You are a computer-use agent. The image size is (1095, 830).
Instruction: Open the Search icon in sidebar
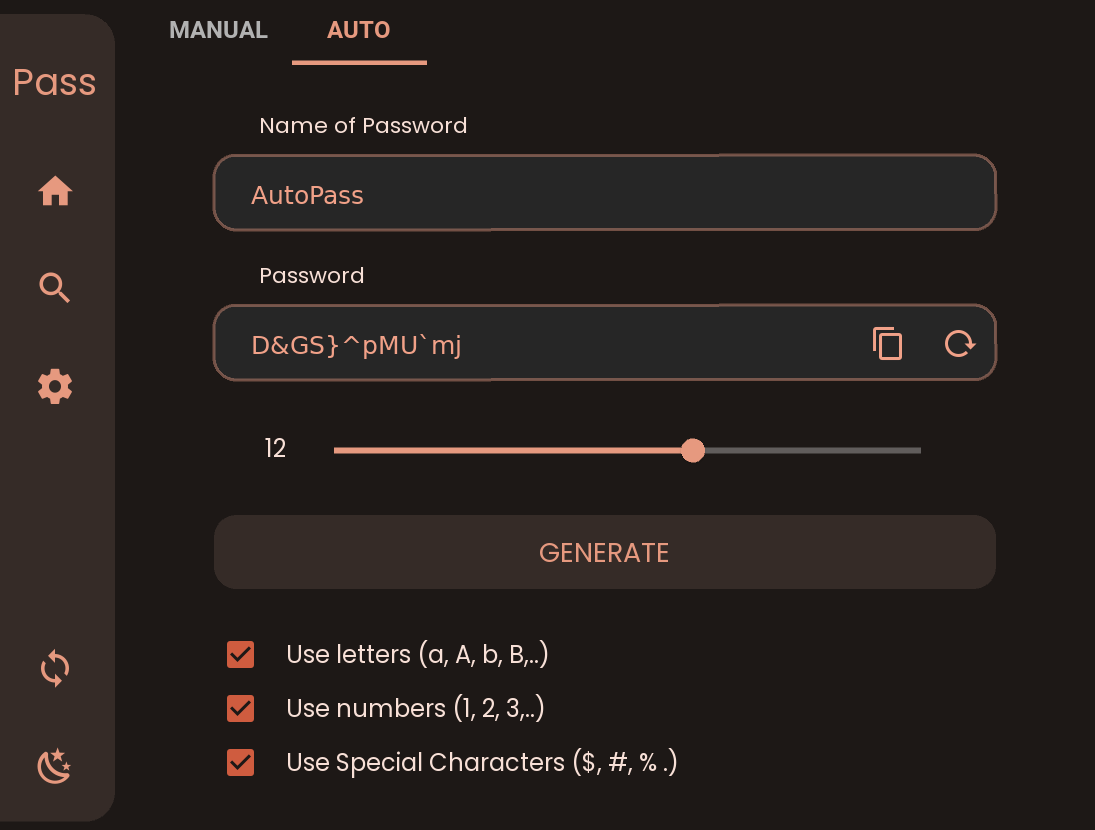pos(54,288)
